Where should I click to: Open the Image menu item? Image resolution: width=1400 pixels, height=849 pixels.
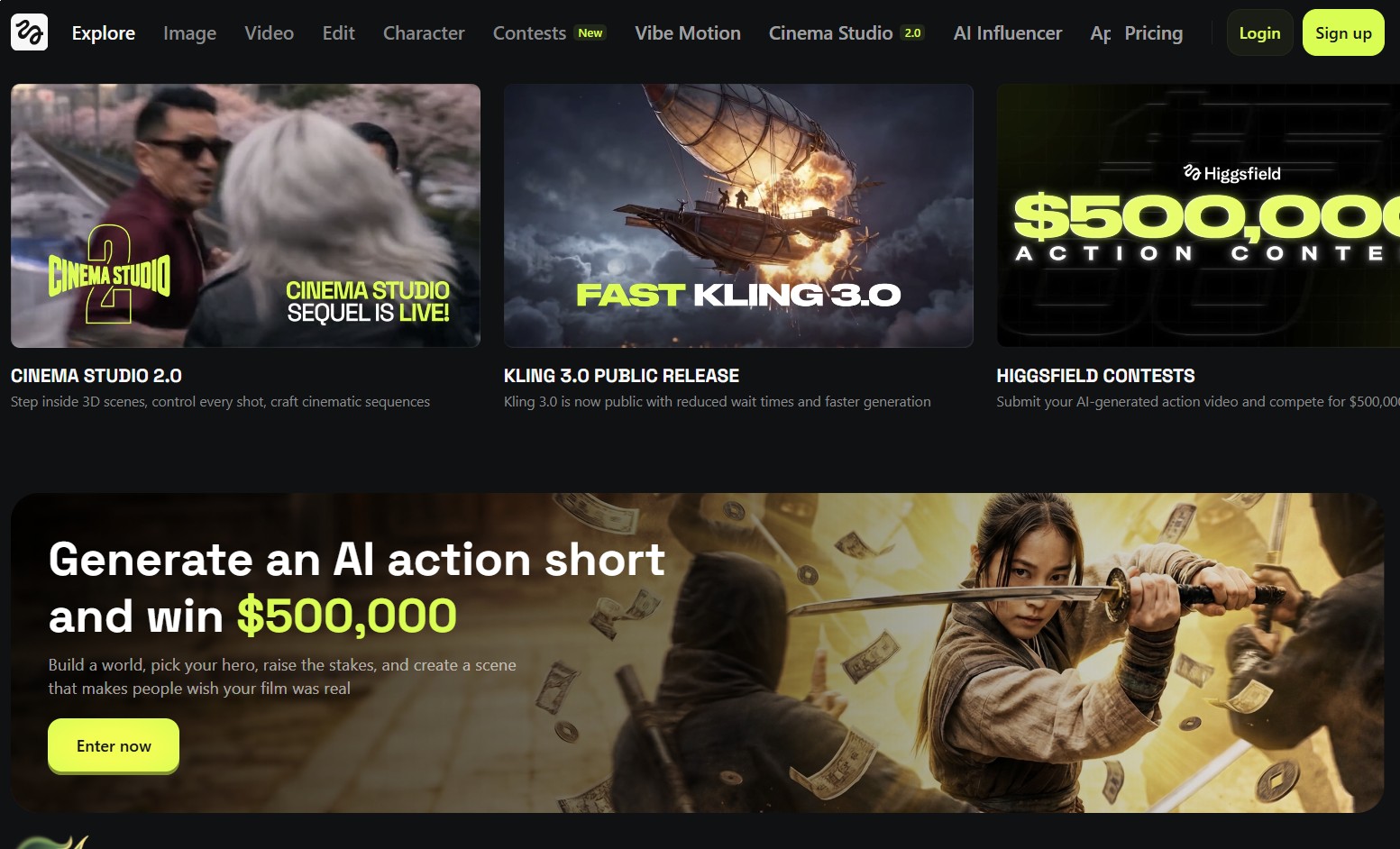click(189, 33)
